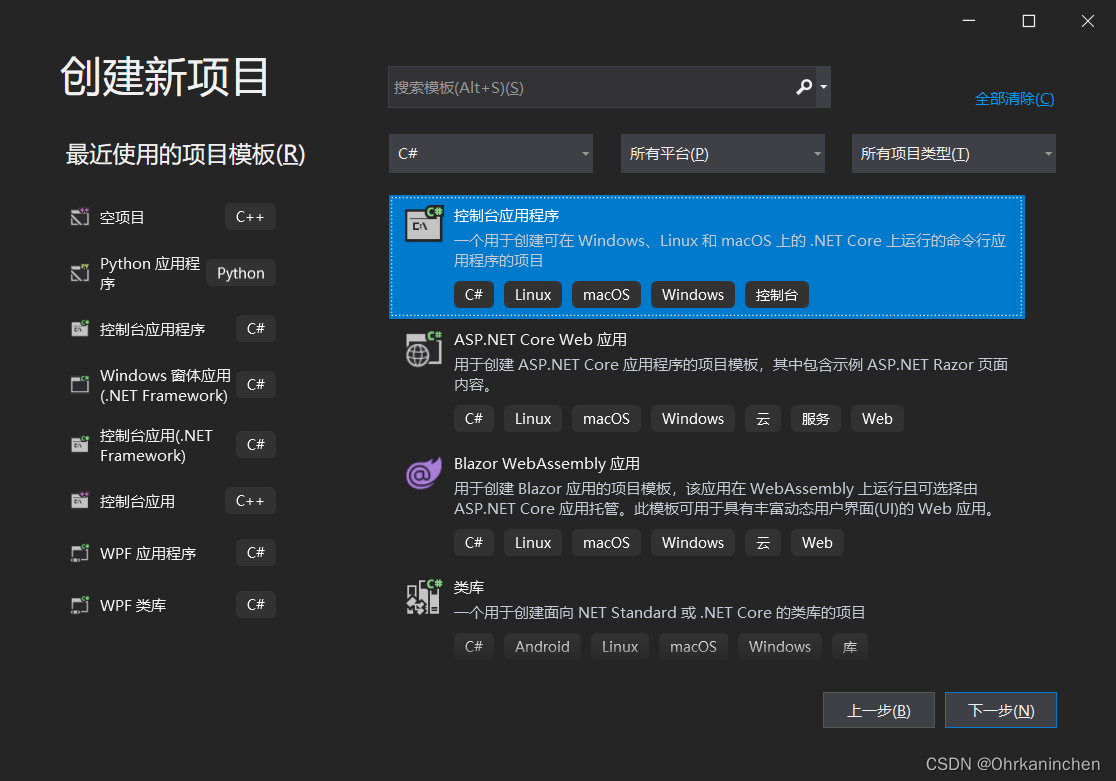Click the recent C# 控制台应用程序 icon
The width and height of the screenshot is (1116, 781).
80,328
